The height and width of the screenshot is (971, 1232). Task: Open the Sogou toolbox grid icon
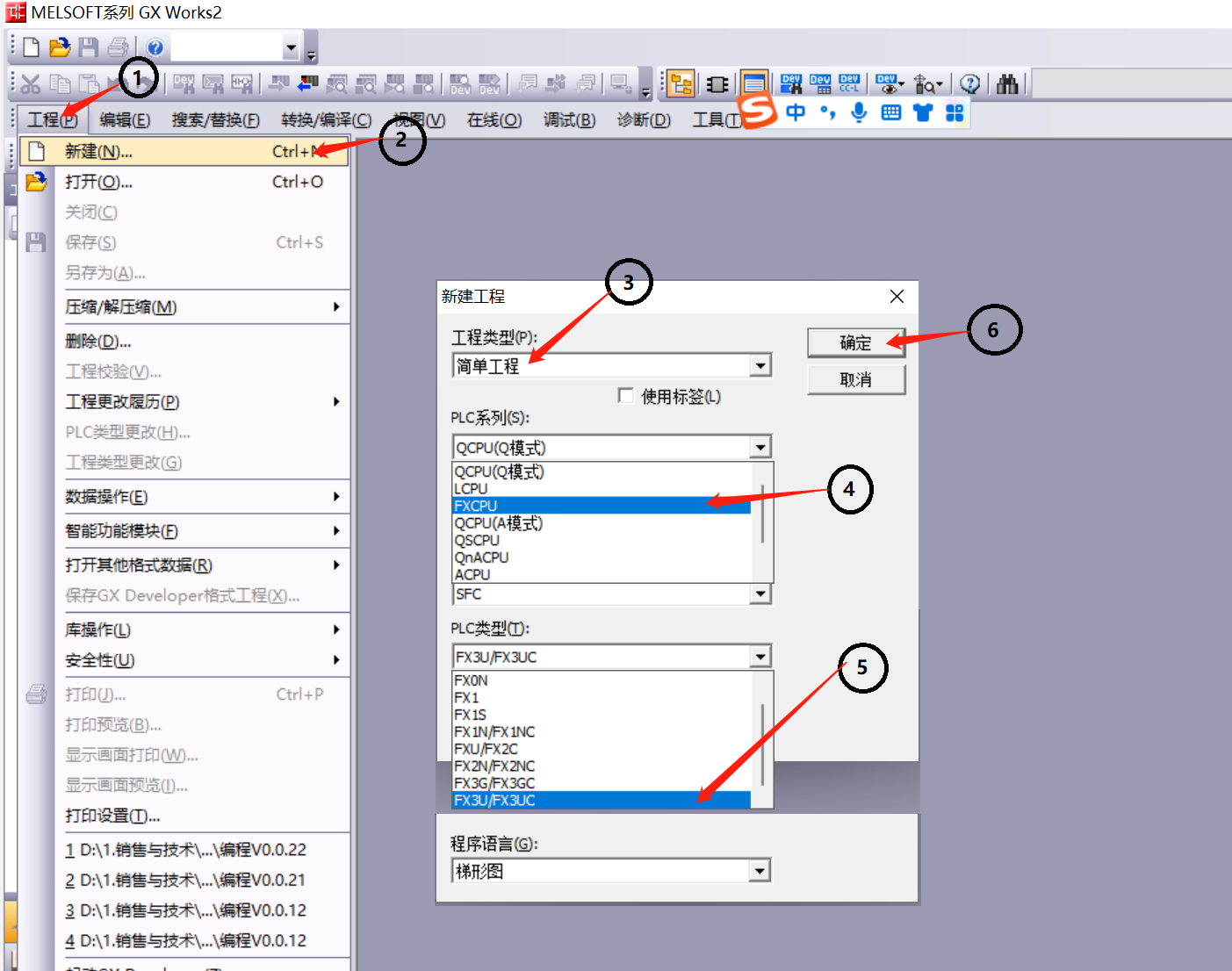point(955,112)
